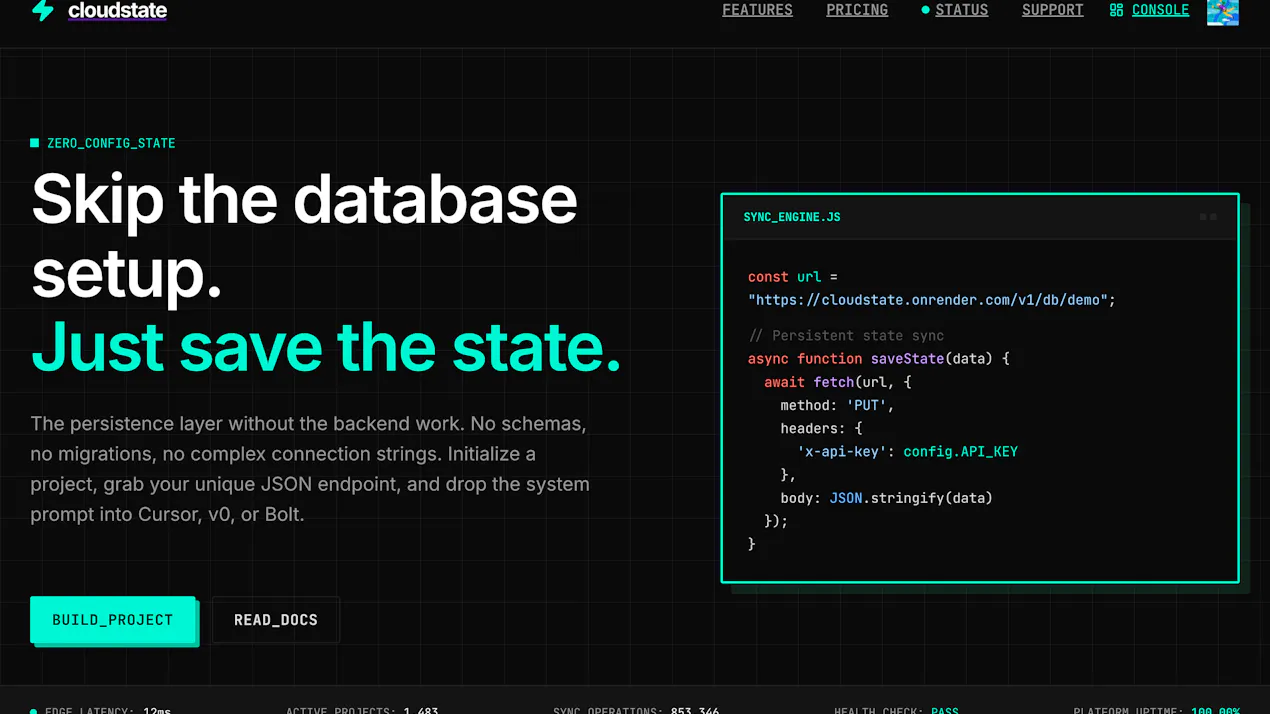Open the READ_DOCS button

pyautogui.click(x=276, y=620)
